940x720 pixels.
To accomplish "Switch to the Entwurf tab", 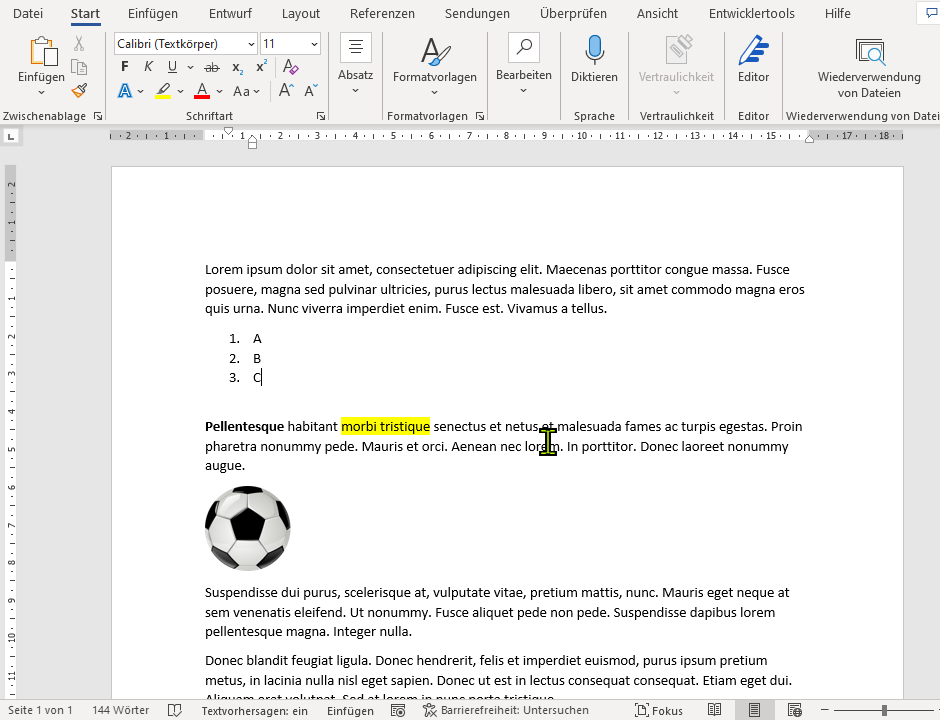I will tap(230, 13).
